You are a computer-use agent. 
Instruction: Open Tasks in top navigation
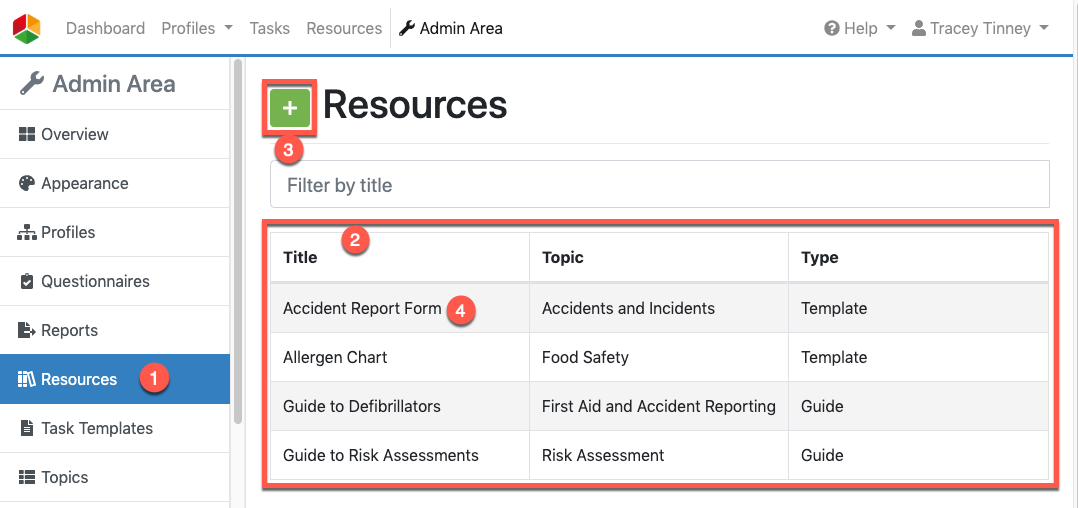tap(270, 28)
